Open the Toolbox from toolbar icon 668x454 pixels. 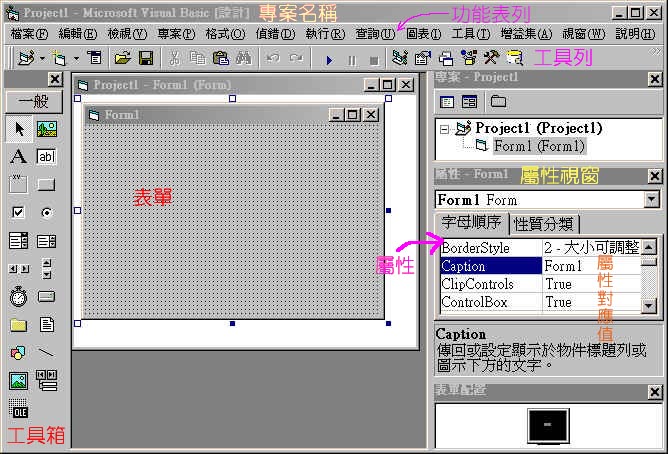pyautogui.click(x=492, y=57)
